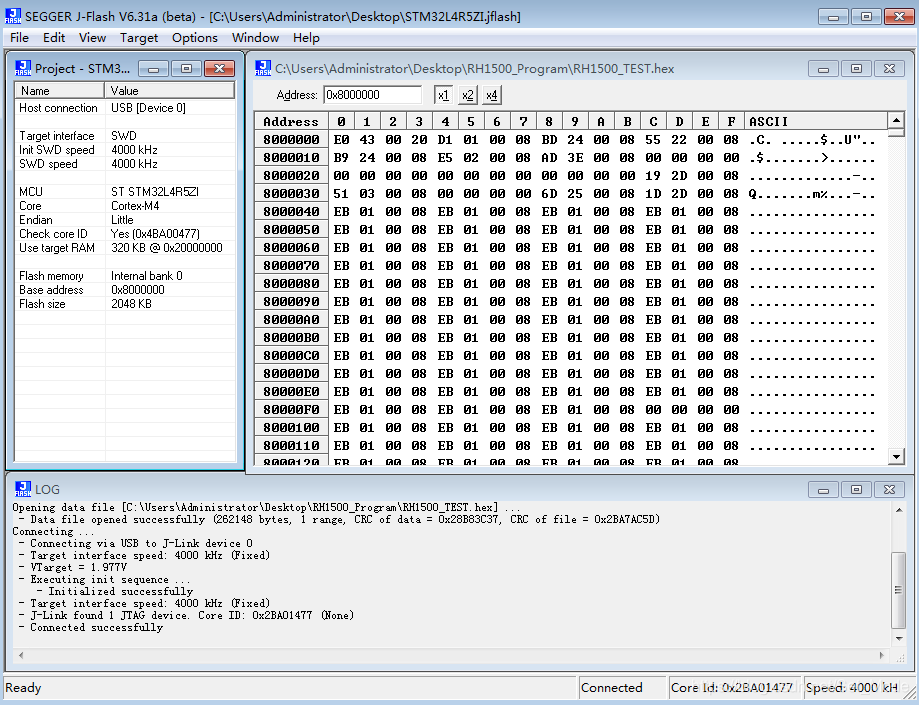Click the Core Id status bar entry

[735, 688]
